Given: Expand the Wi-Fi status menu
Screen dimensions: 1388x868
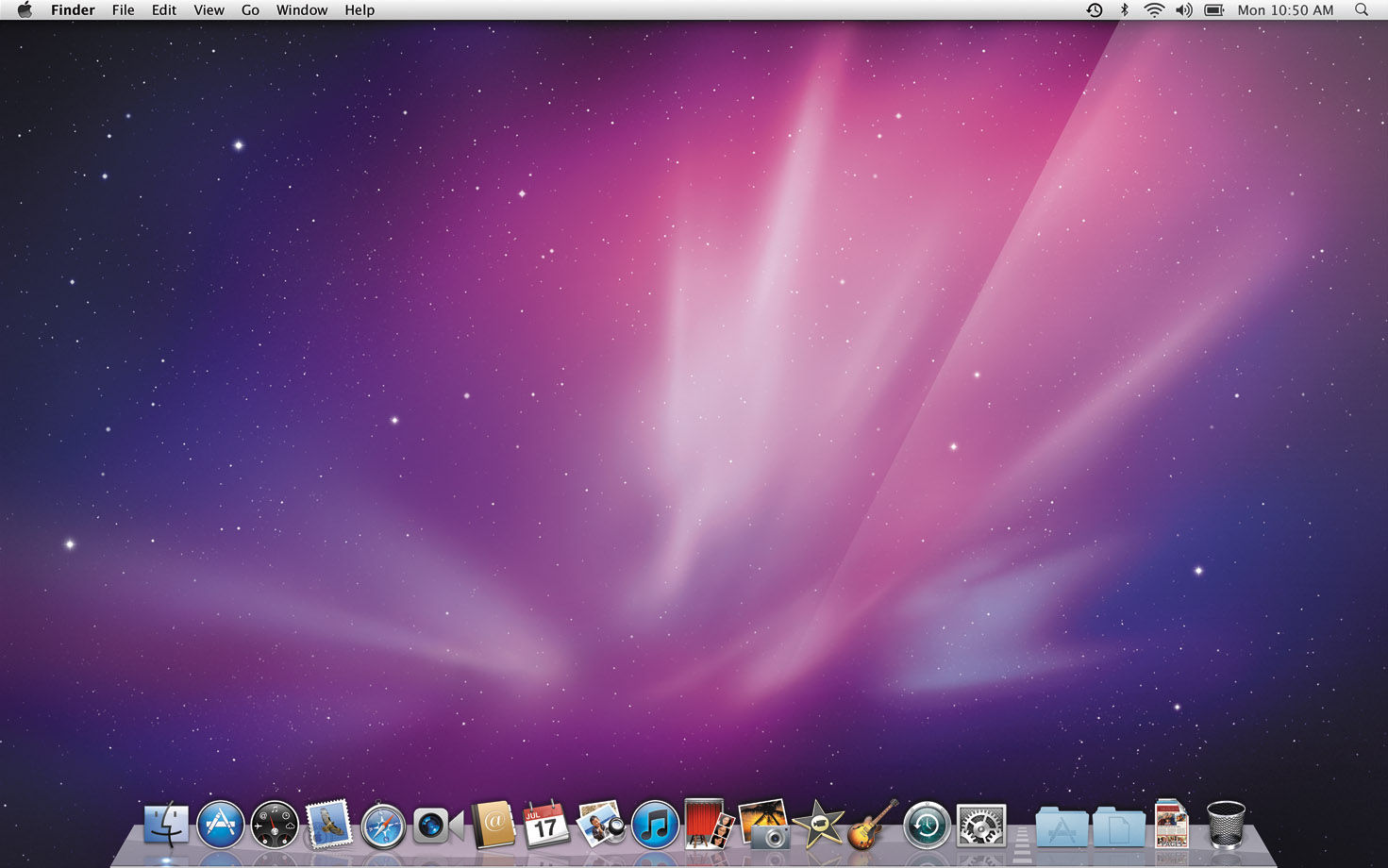Looking at the screenshot, I should [1153, 10].
